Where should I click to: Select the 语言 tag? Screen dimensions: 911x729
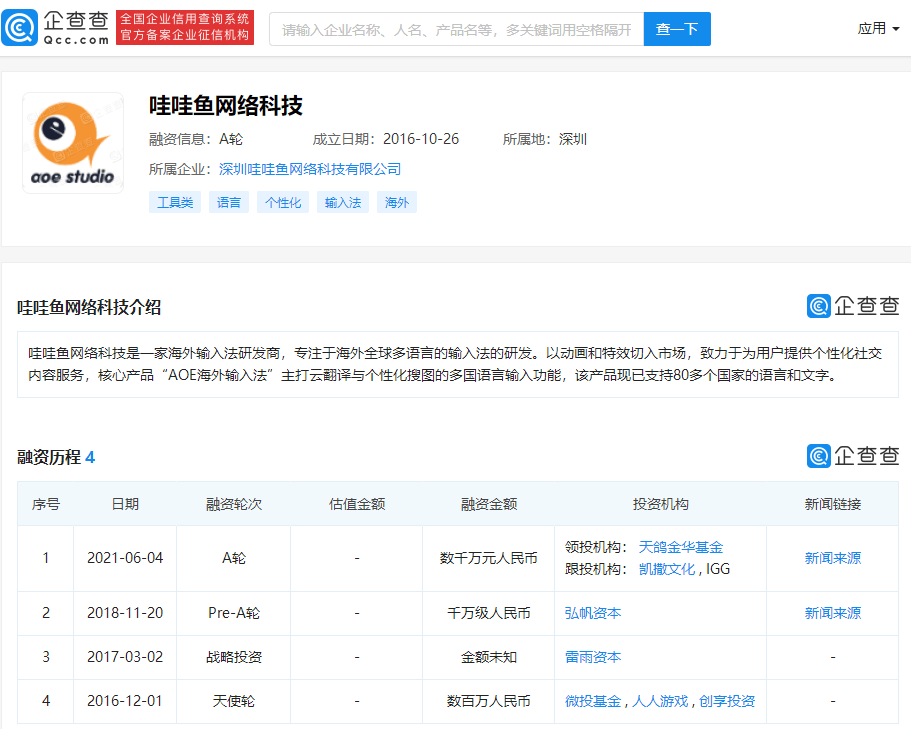click(229, 202)
